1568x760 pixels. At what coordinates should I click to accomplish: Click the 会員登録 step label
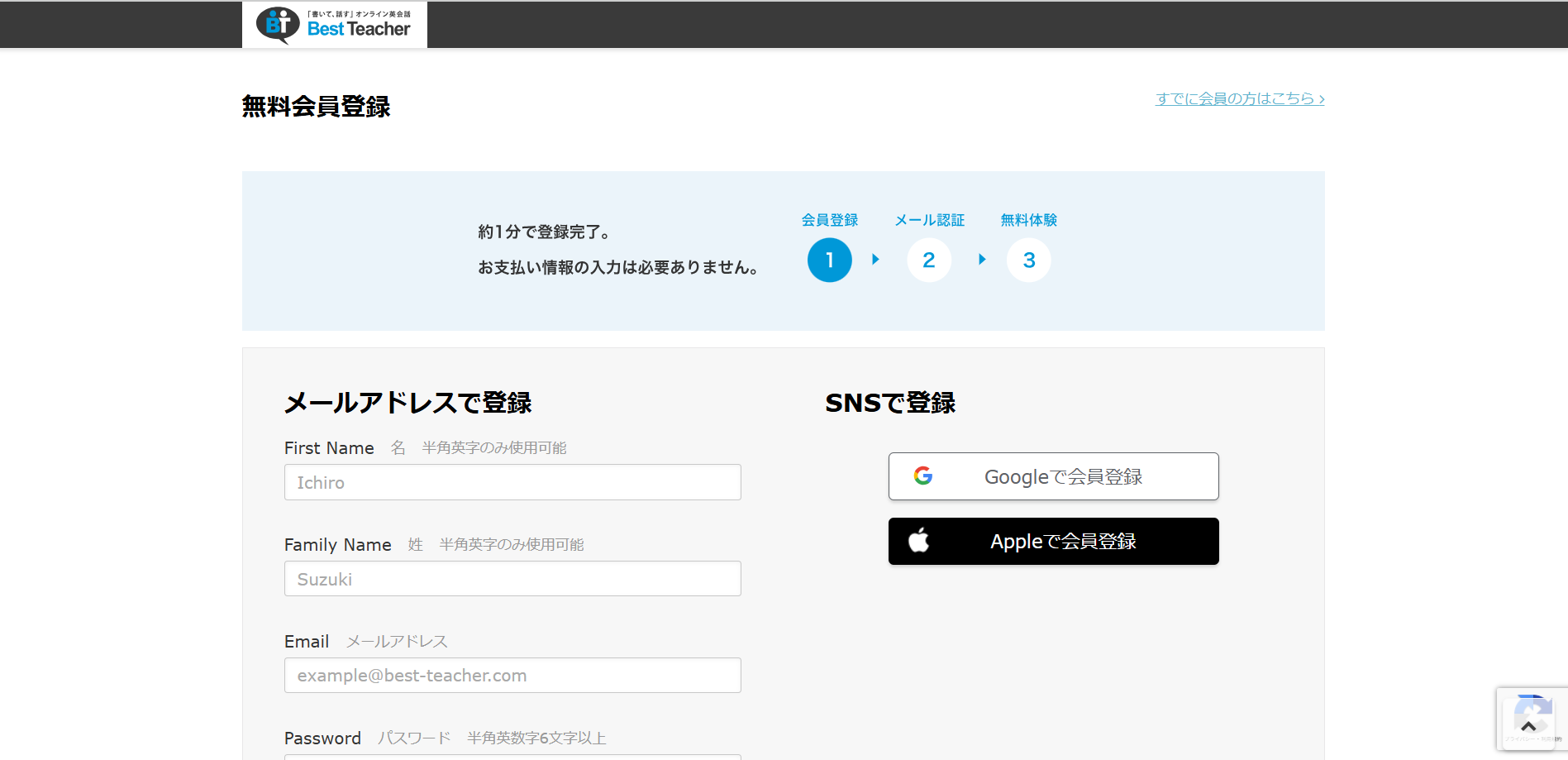(829, 220)
